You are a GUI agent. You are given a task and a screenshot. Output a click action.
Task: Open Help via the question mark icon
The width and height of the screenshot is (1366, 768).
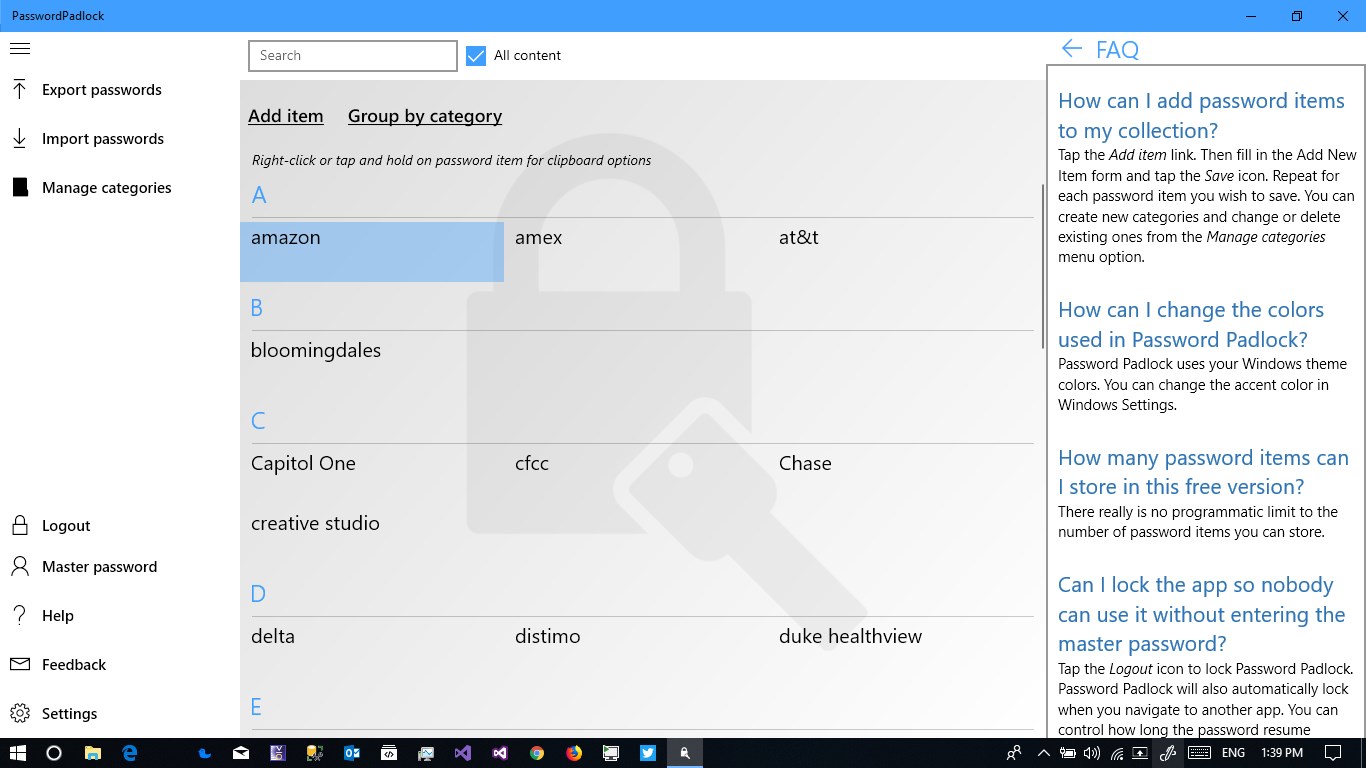17,615
